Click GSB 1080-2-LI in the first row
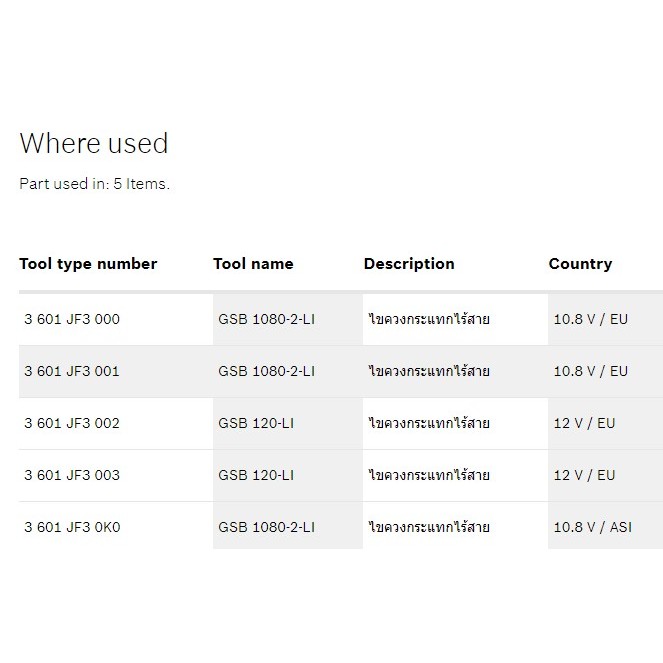Viewport: 663px width, 663px height. pyautogui.click(x=266, y=319)
